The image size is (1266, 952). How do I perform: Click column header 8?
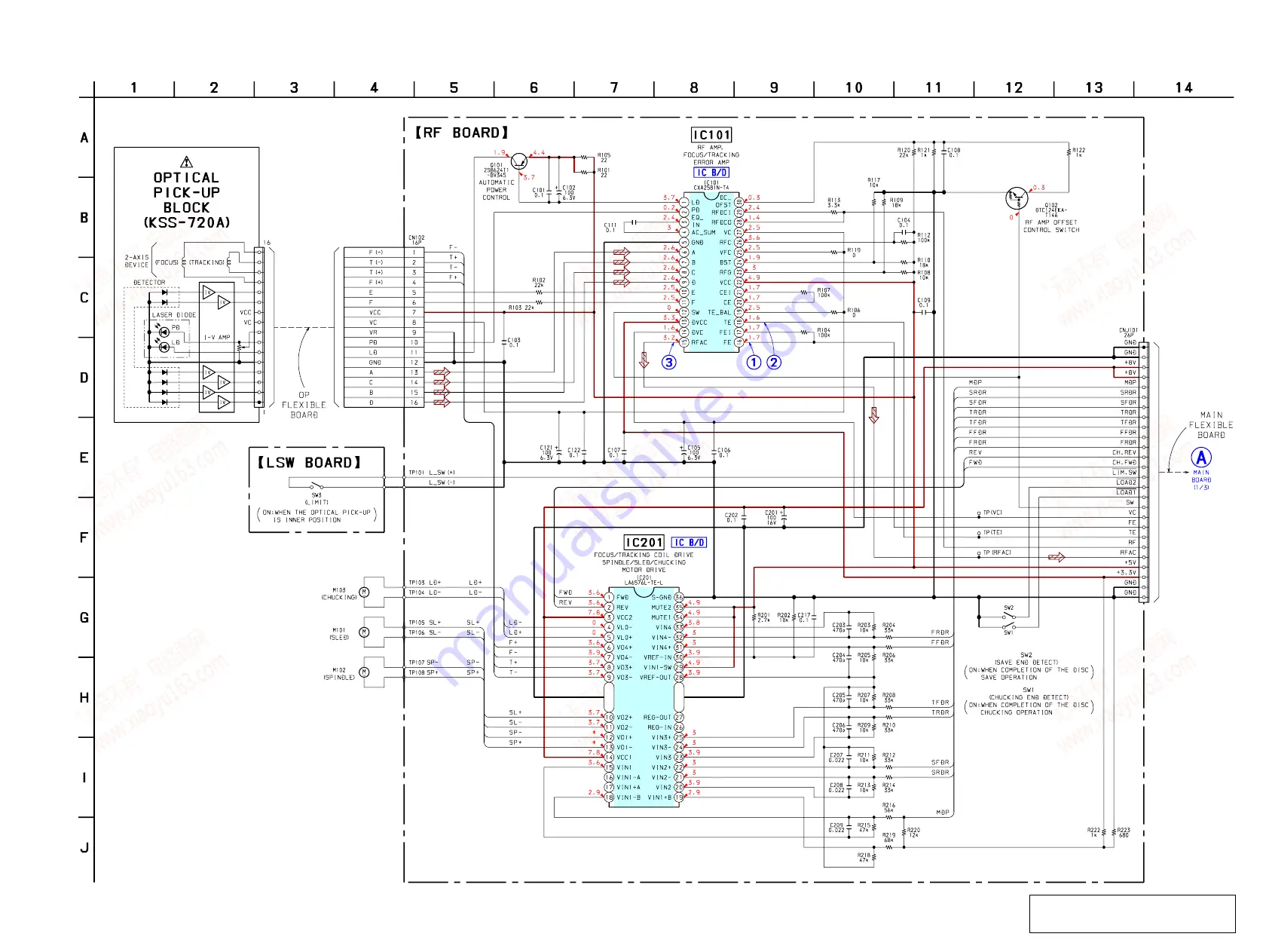click(x=694, y=88)
